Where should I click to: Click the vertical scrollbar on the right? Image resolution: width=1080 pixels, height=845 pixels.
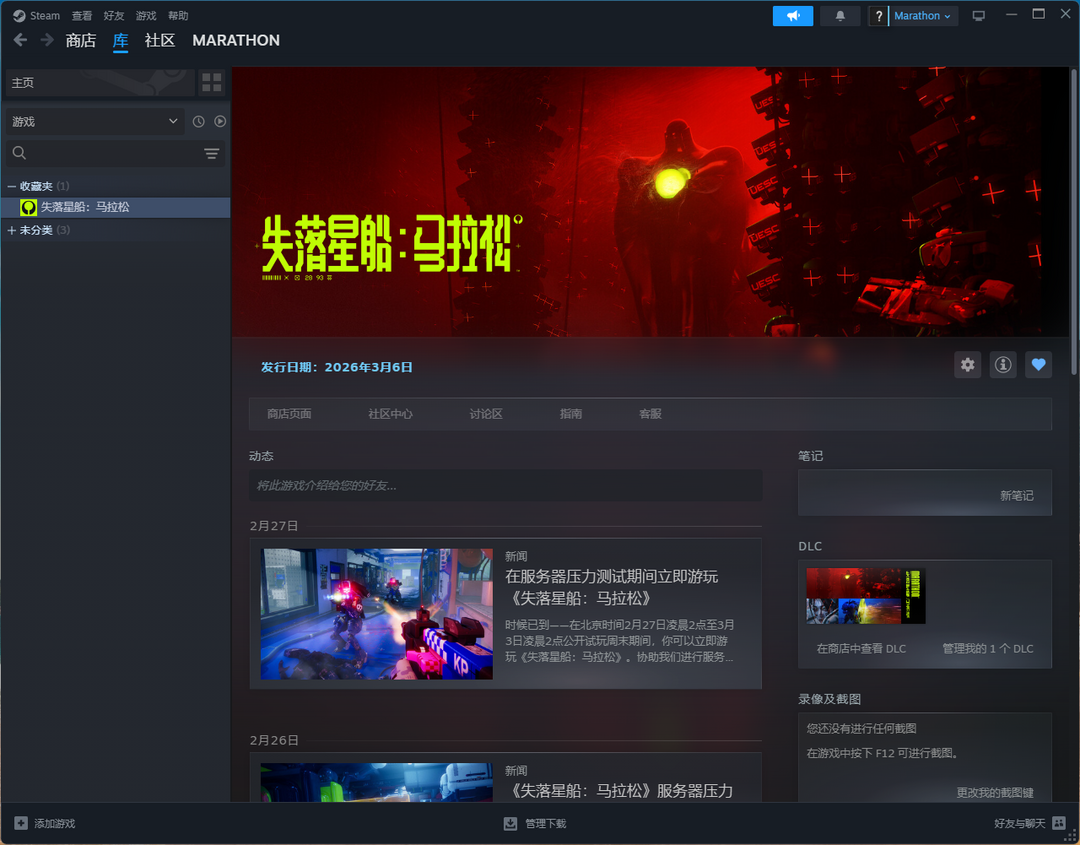pos(1074,220)
